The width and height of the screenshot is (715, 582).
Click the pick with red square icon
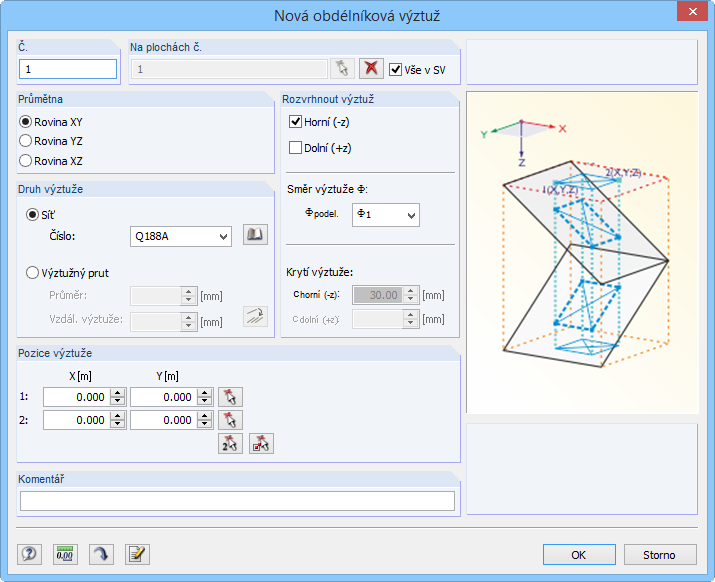pos(261,444)
